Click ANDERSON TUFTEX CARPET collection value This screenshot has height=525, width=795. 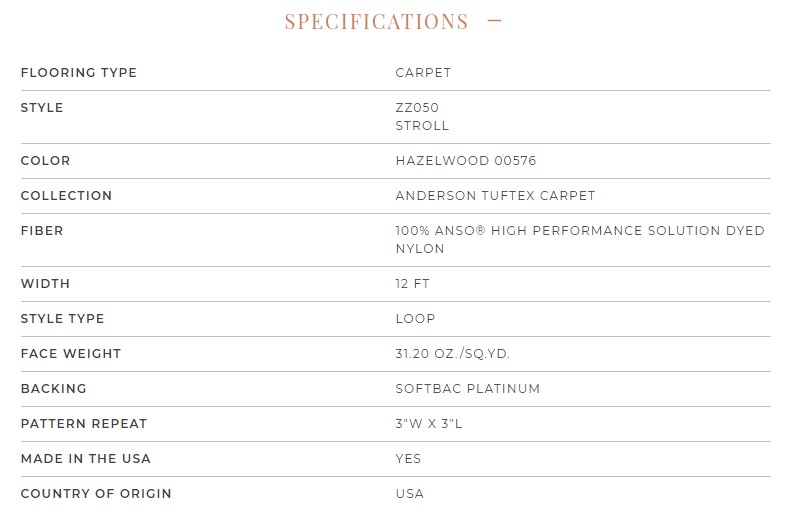point(495,195)
